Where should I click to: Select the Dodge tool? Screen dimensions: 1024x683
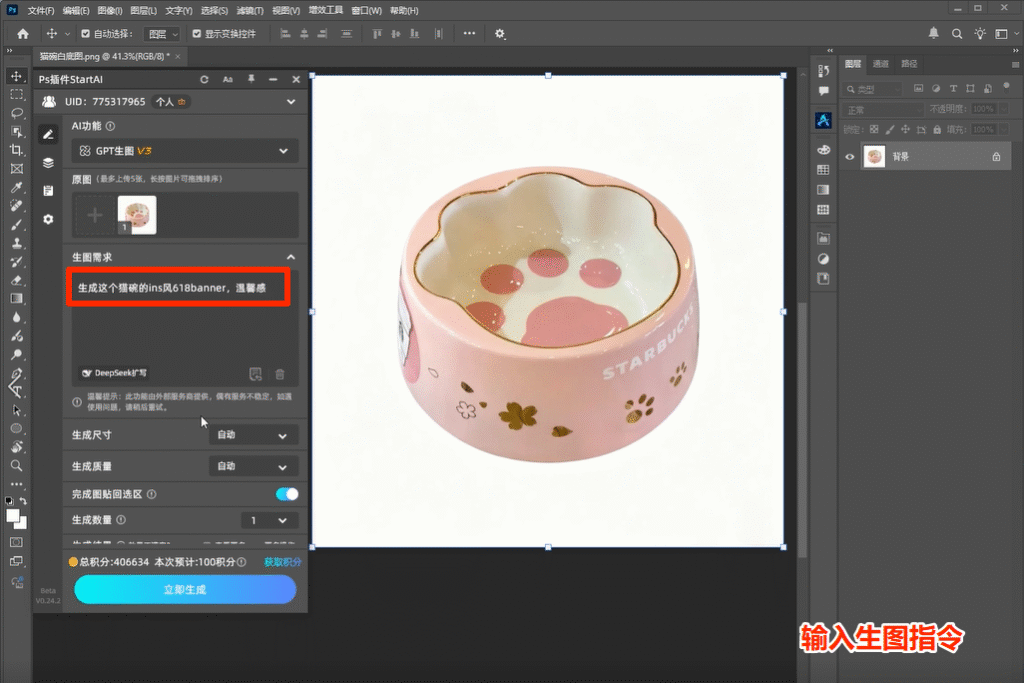(x=16, y=355)
